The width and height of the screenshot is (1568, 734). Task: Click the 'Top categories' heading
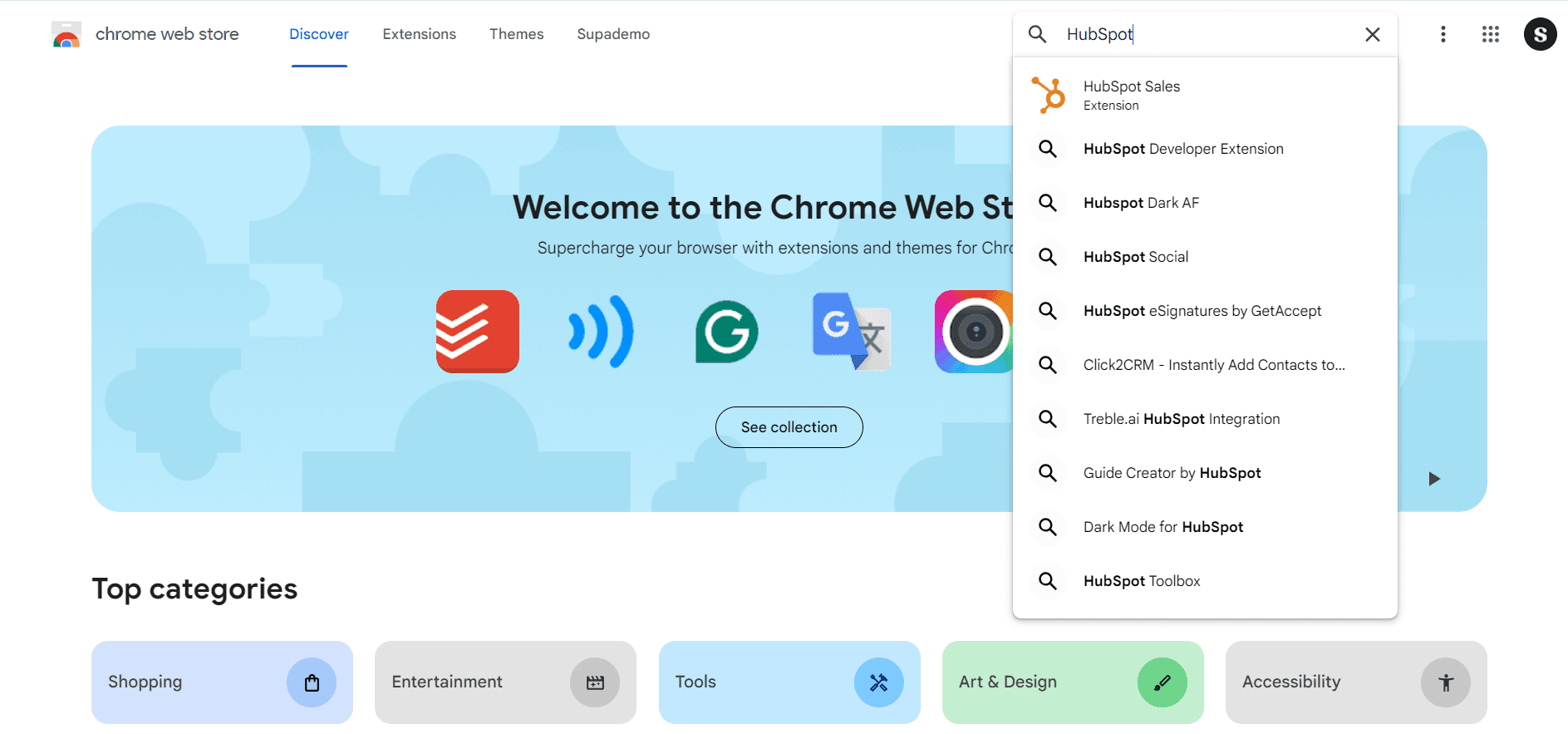click(194, 589)
